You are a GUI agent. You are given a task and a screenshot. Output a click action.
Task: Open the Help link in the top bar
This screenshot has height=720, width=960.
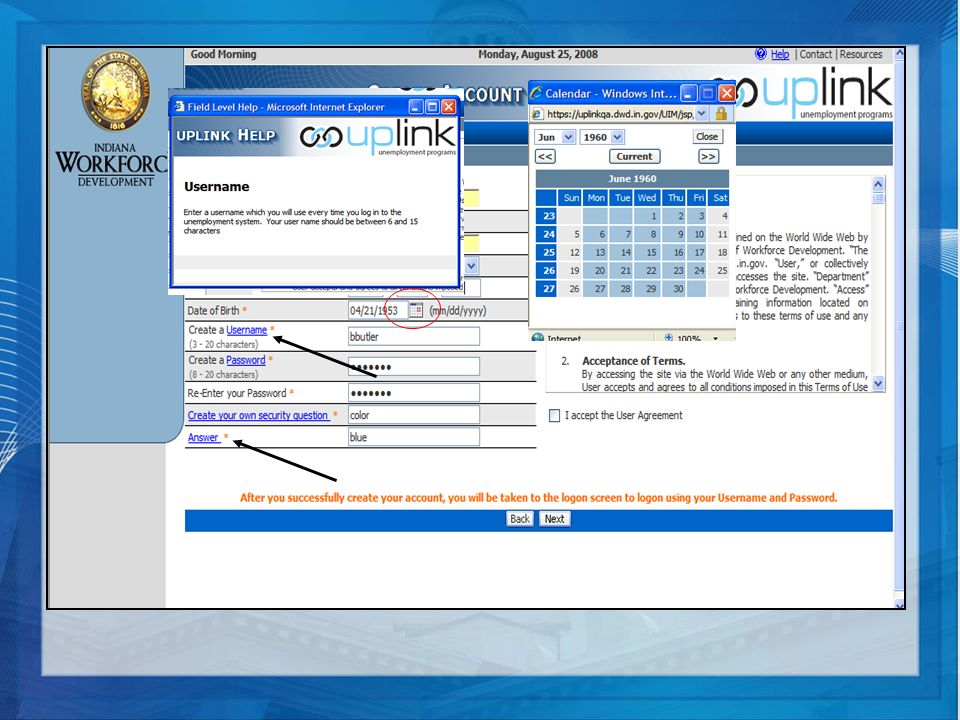tap(779, 54)
